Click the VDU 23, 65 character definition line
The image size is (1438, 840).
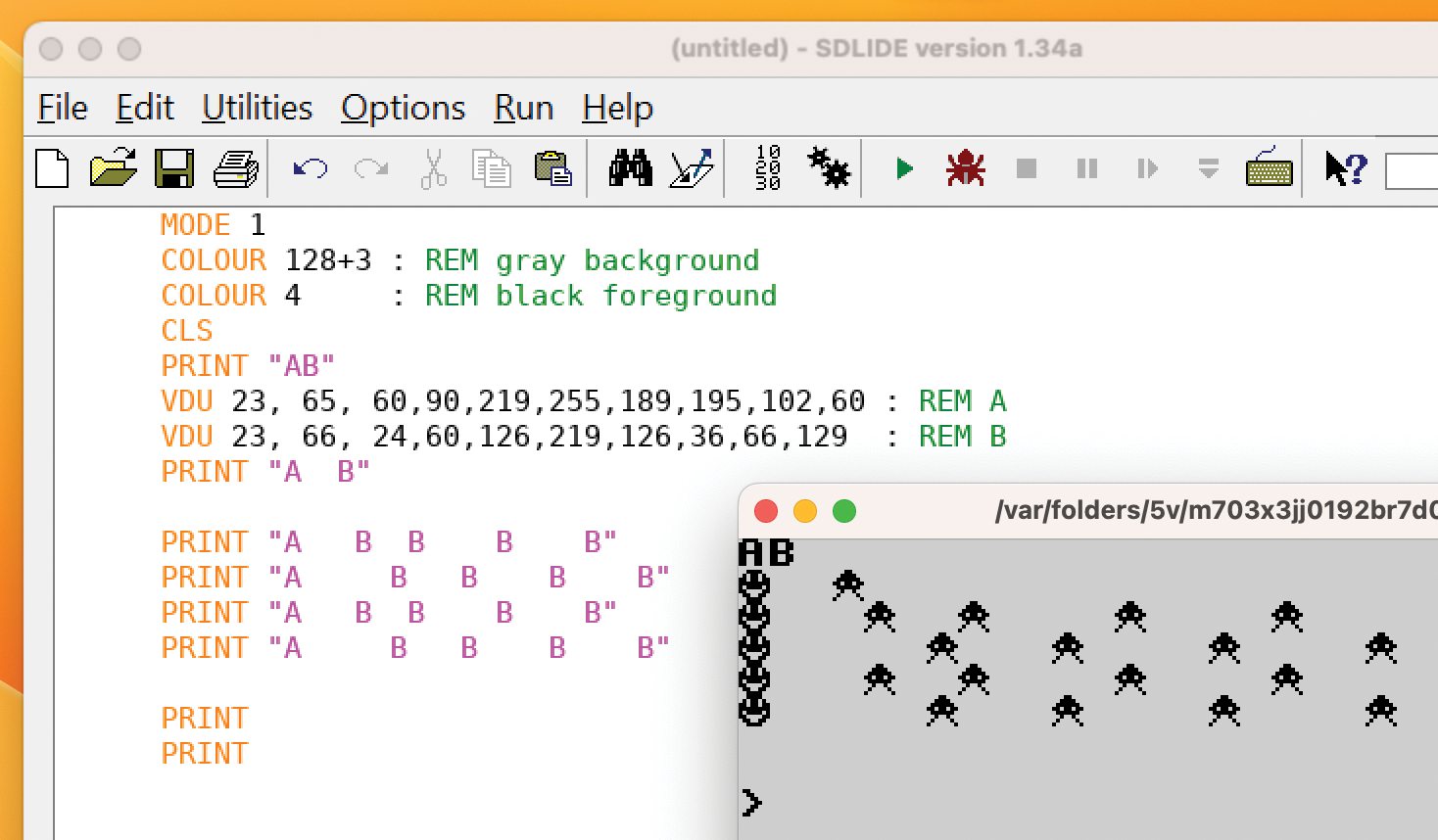pyautogui.click(x=512, y=401)
